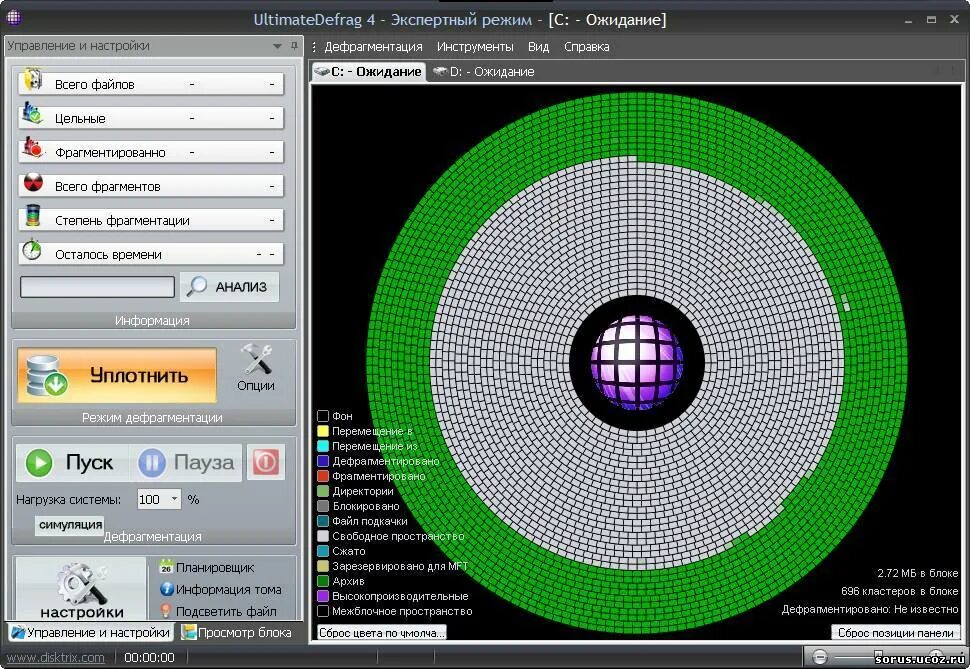Click the blue Пауза pause icon
Viewport: 970px width, 669px height.
(x=152, y=463)
